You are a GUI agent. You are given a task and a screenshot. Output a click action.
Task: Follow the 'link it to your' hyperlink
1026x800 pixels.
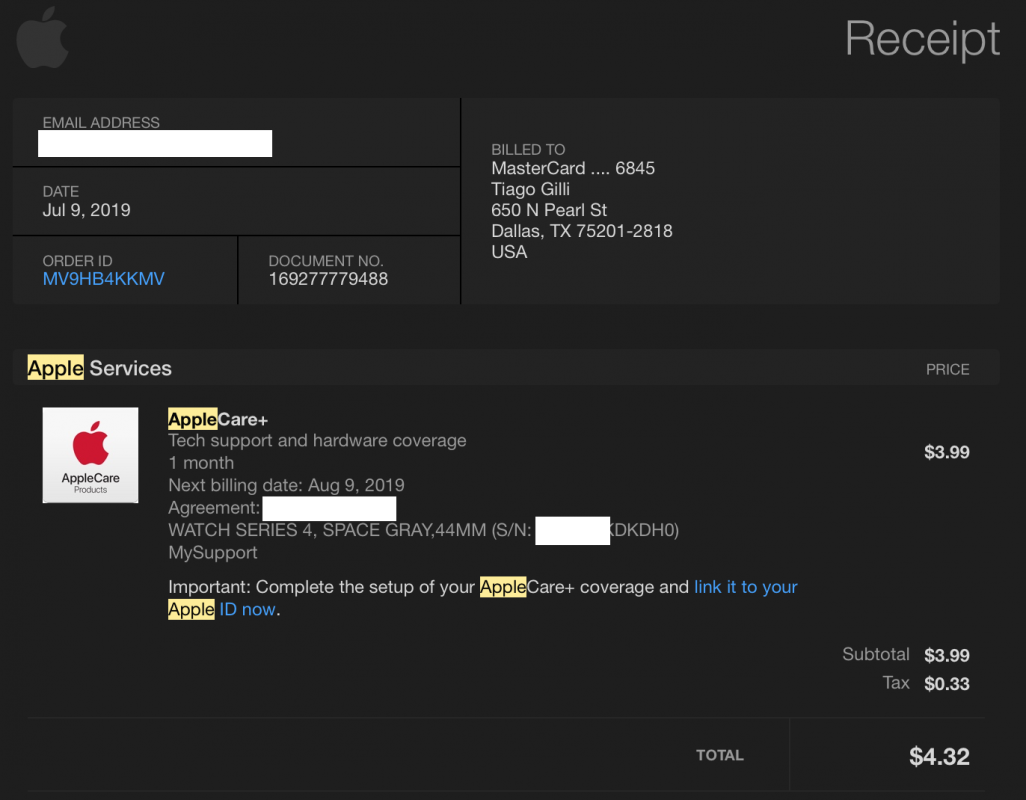745,587
